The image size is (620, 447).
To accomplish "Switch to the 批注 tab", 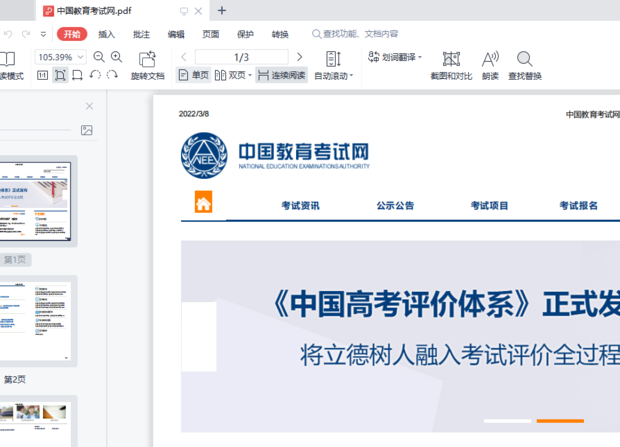I will (x=141, y=34).
